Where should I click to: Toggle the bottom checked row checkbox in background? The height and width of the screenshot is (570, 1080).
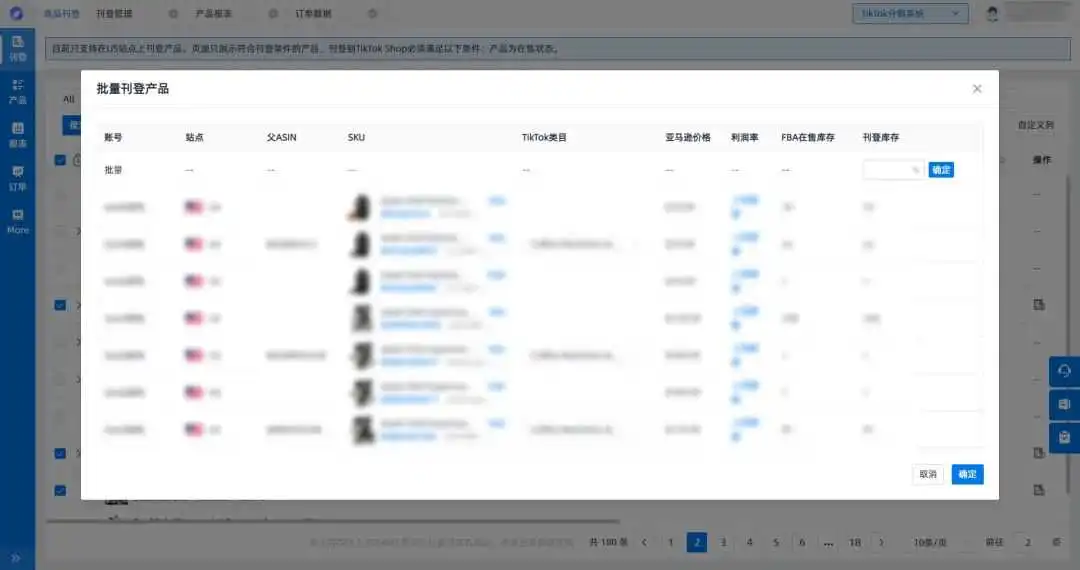60,491
